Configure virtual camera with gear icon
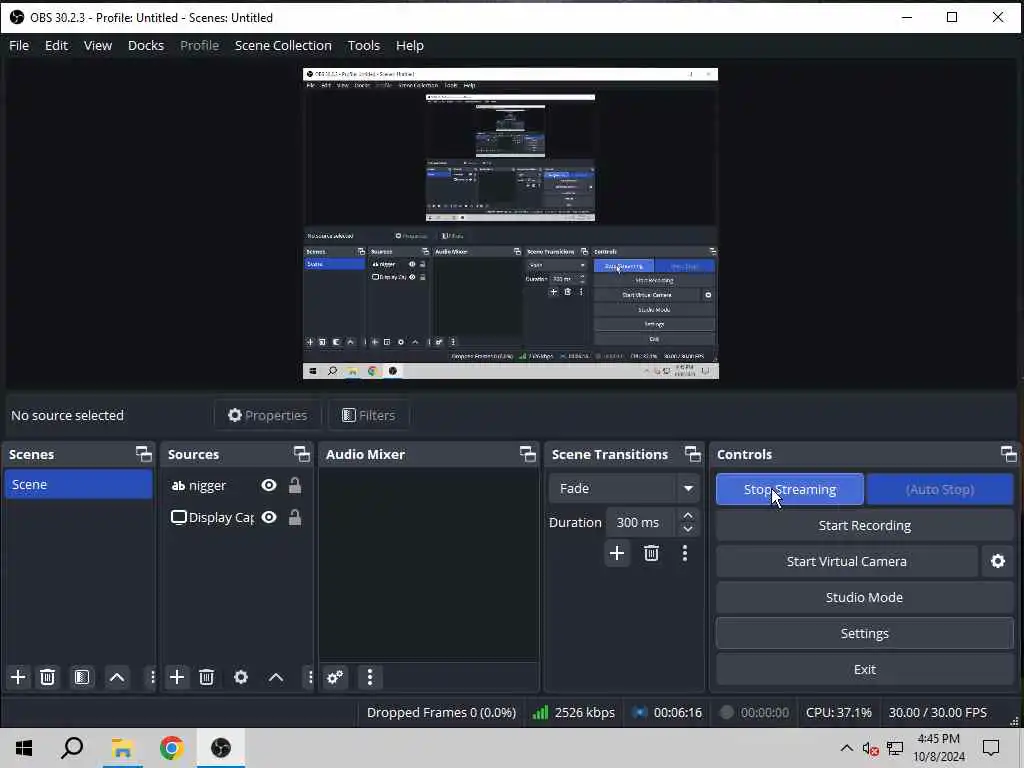The width and height of the screenshot is (1024, 768). [x=998, y=561]
